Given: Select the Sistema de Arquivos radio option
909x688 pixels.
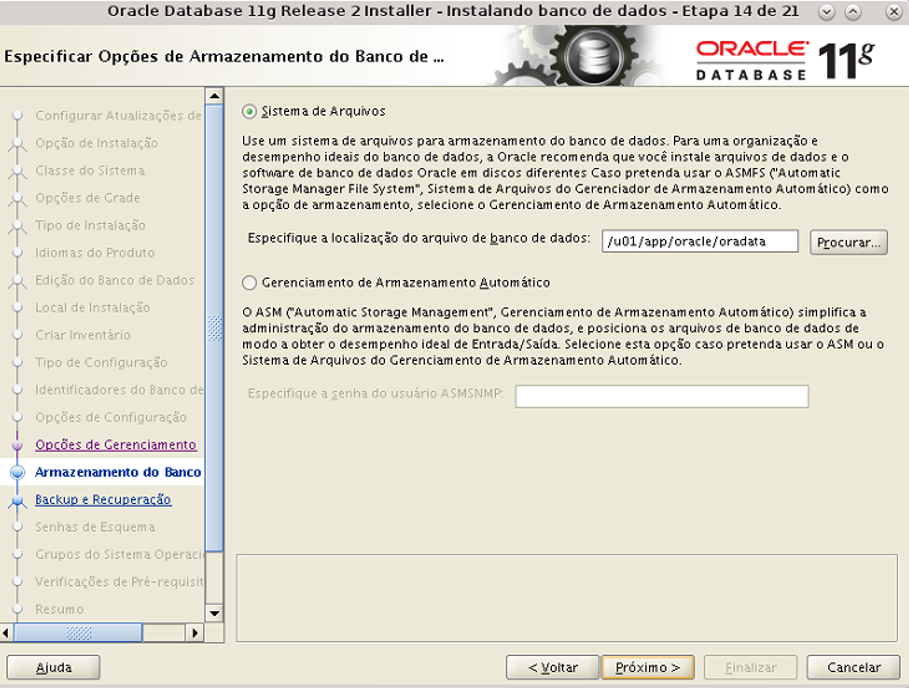Looking at the screenshot, I should tap(249, 111).
